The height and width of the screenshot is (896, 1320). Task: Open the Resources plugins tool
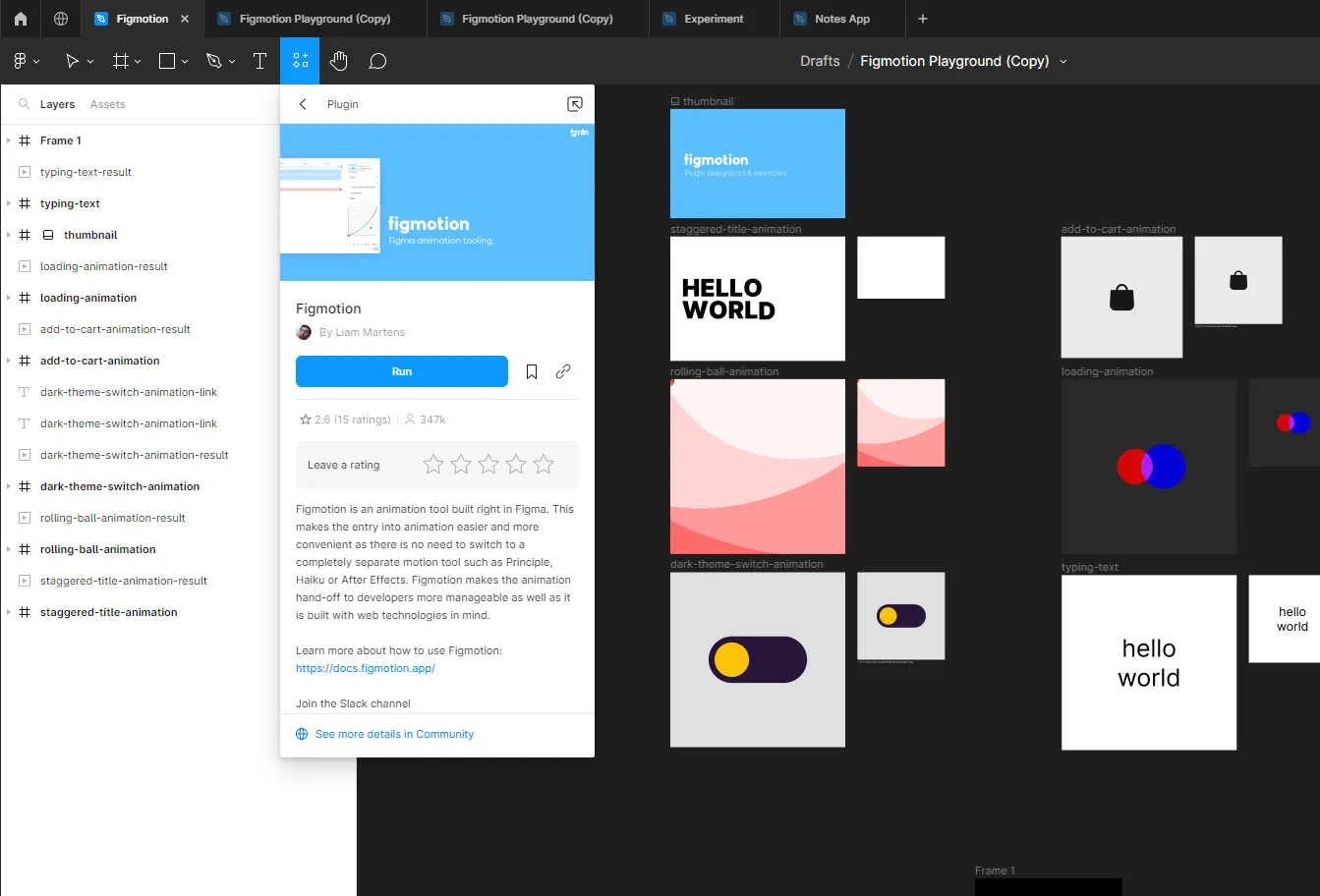301,61
